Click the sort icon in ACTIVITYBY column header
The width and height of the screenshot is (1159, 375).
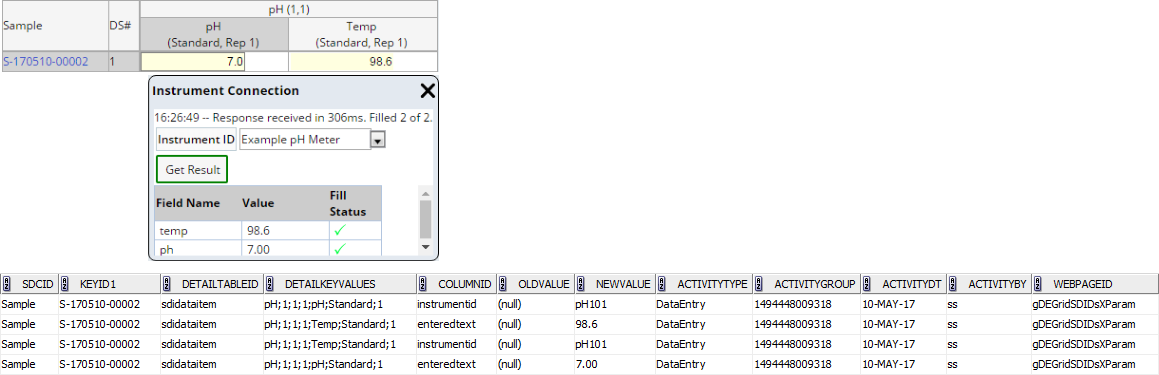coord(954,284)
